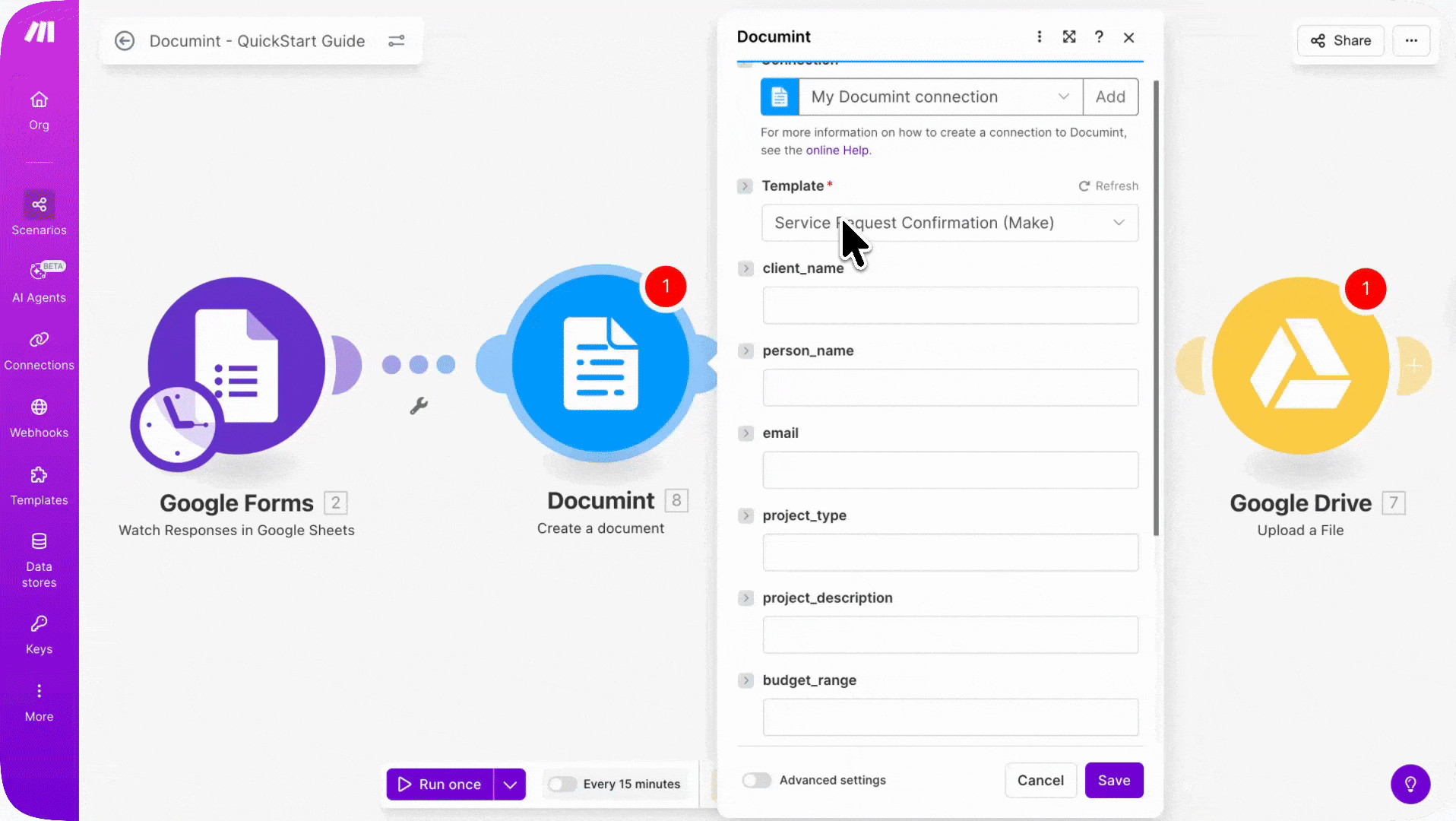Expand the Documint panel to fullscreen

click(x=1069, y=37)
